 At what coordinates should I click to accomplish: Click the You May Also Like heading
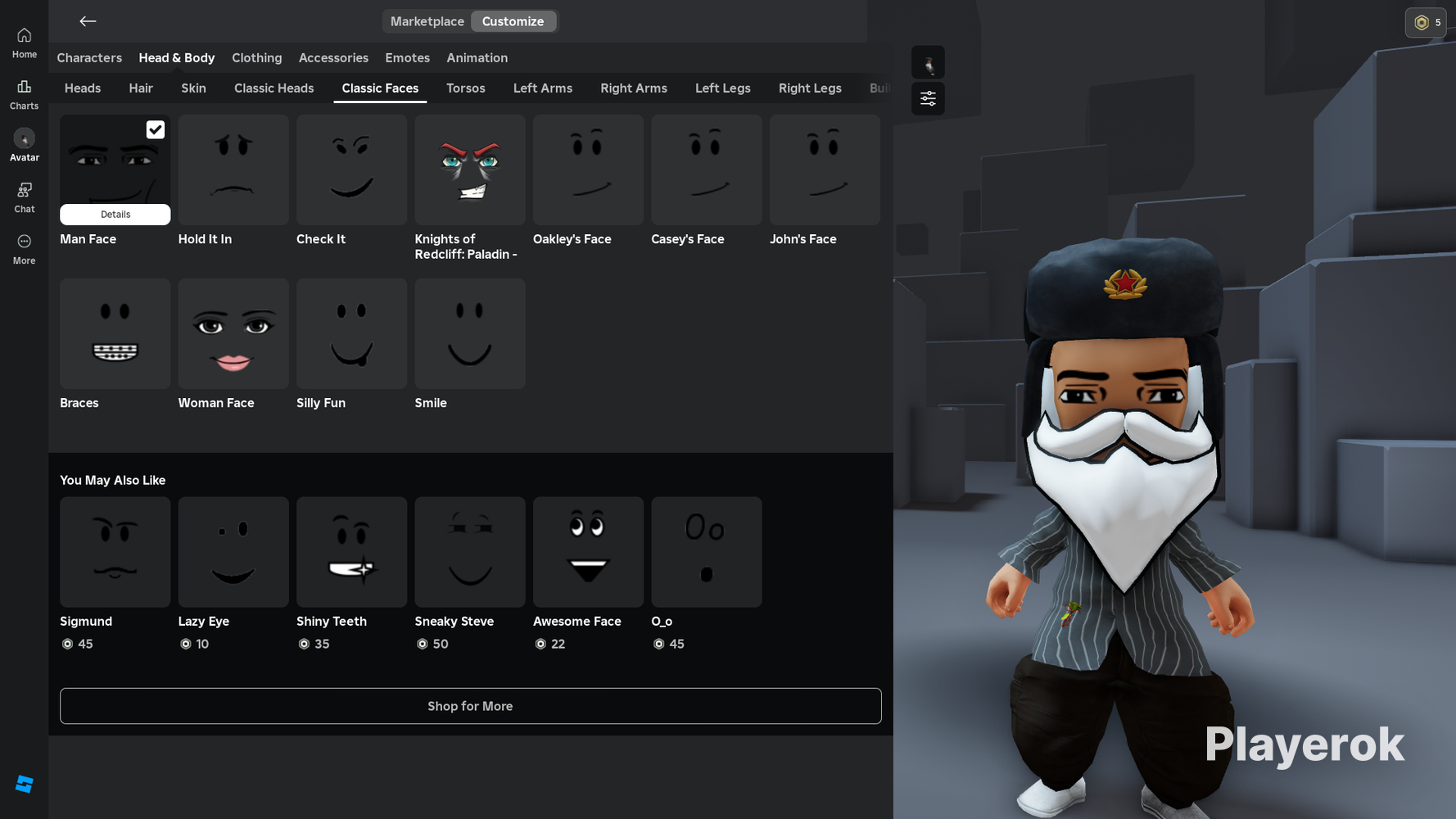113,480
